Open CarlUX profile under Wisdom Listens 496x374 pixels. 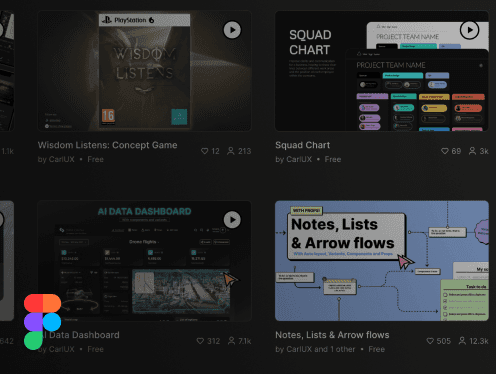tap(62, 159)
